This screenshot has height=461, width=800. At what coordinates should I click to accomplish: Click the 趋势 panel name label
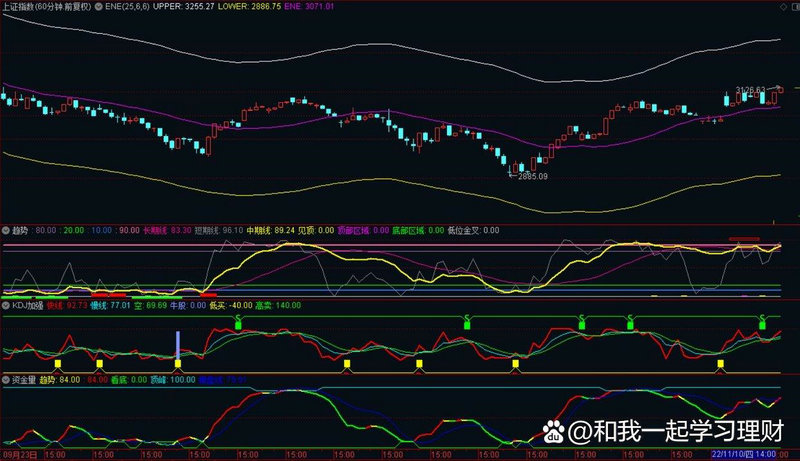coord(20,230)
